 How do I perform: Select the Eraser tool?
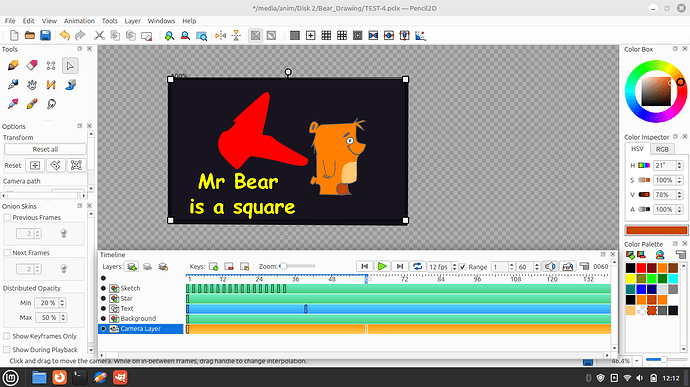[32, 66]
